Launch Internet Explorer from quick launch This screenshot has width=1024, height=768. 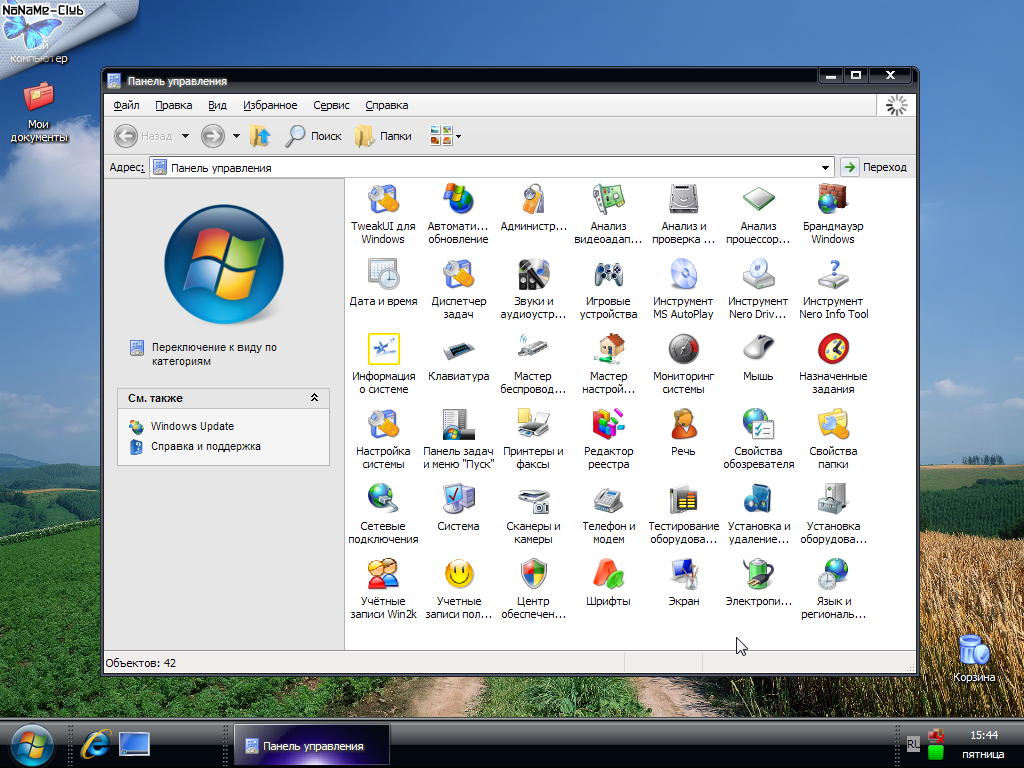tap(96, 744)
